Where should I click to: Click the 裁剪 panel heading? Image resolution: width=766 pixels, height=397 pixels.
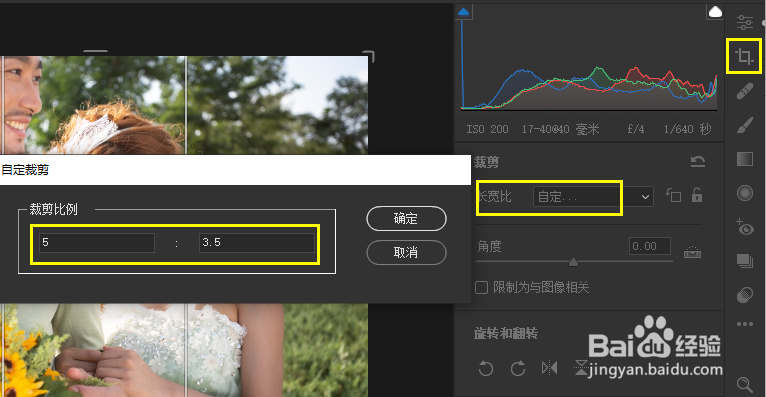click(486, 162)
